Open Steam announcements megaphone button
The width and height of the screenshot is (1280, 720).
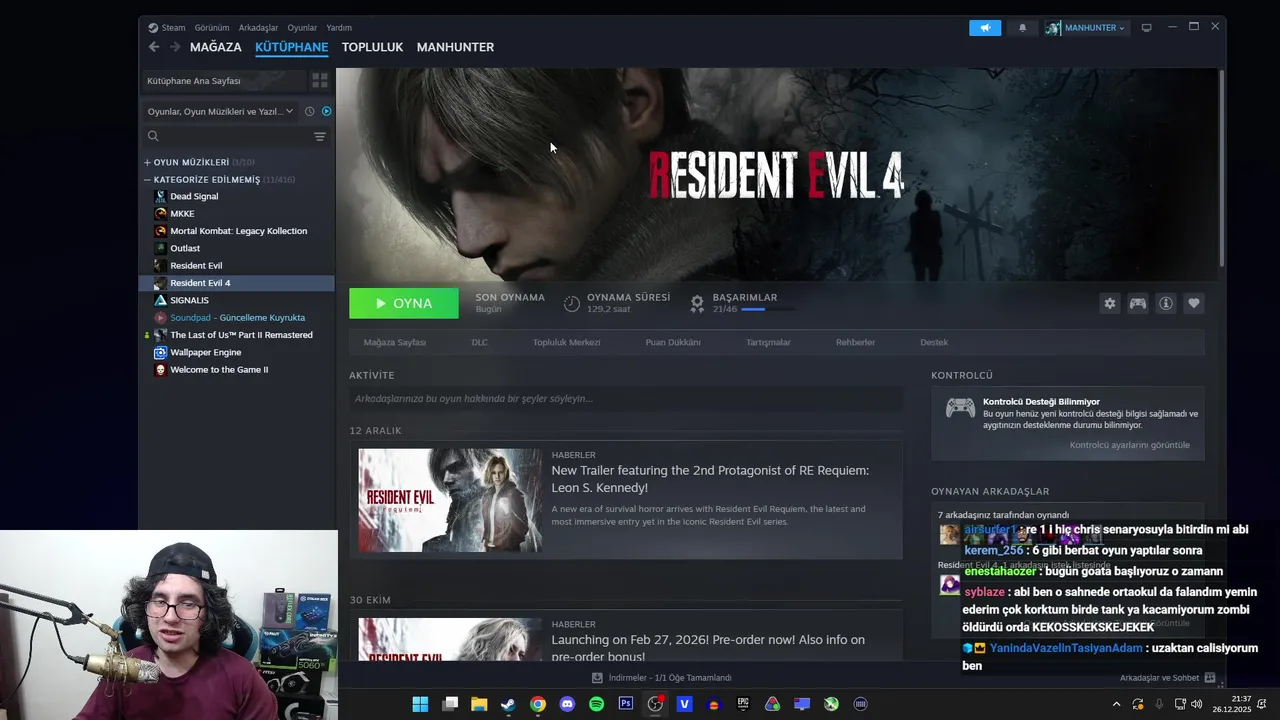(985, 28)
